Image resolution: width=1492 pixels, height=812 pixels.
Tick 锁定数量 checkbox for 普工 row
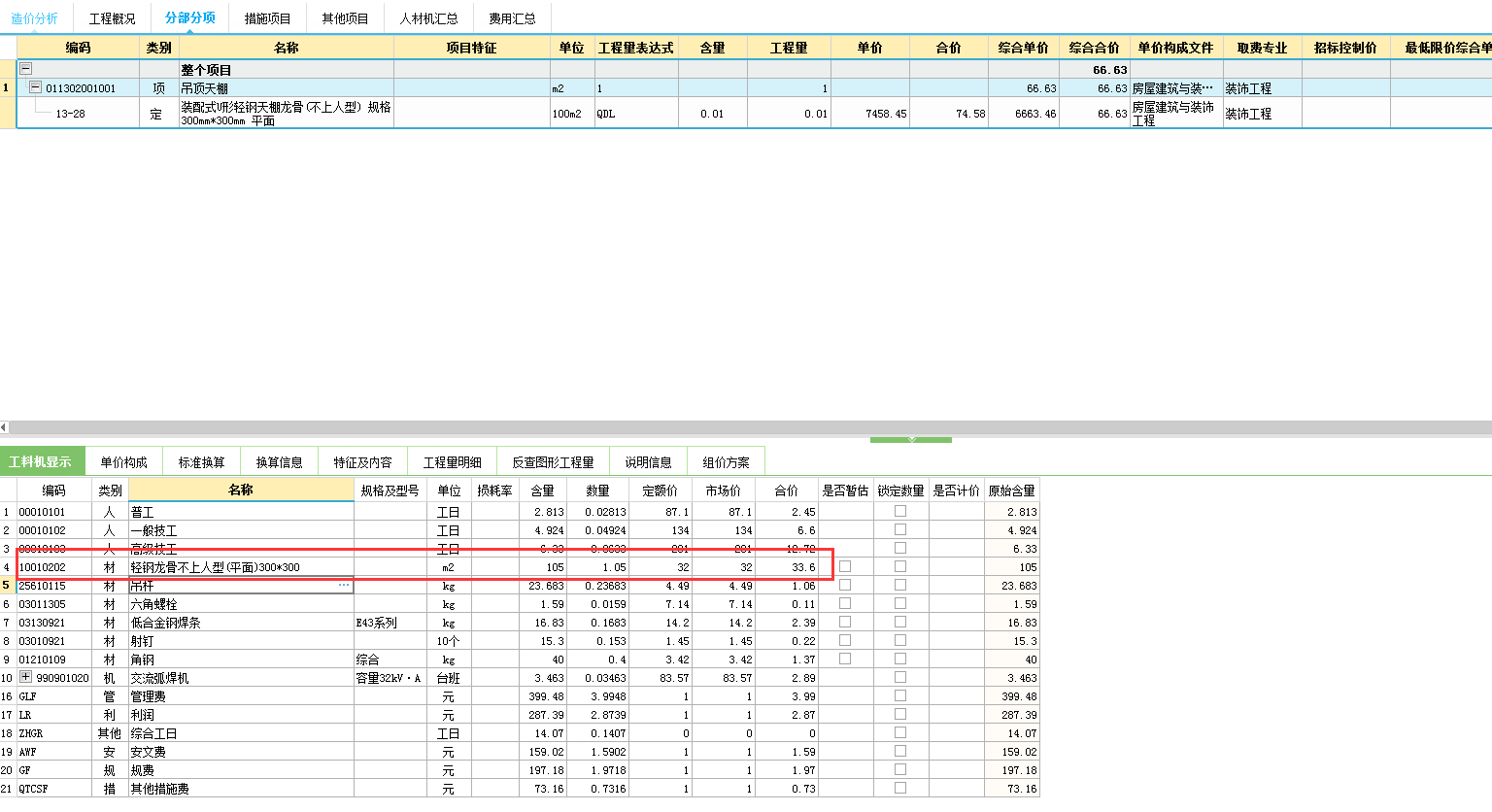click(x=900, y=511)
